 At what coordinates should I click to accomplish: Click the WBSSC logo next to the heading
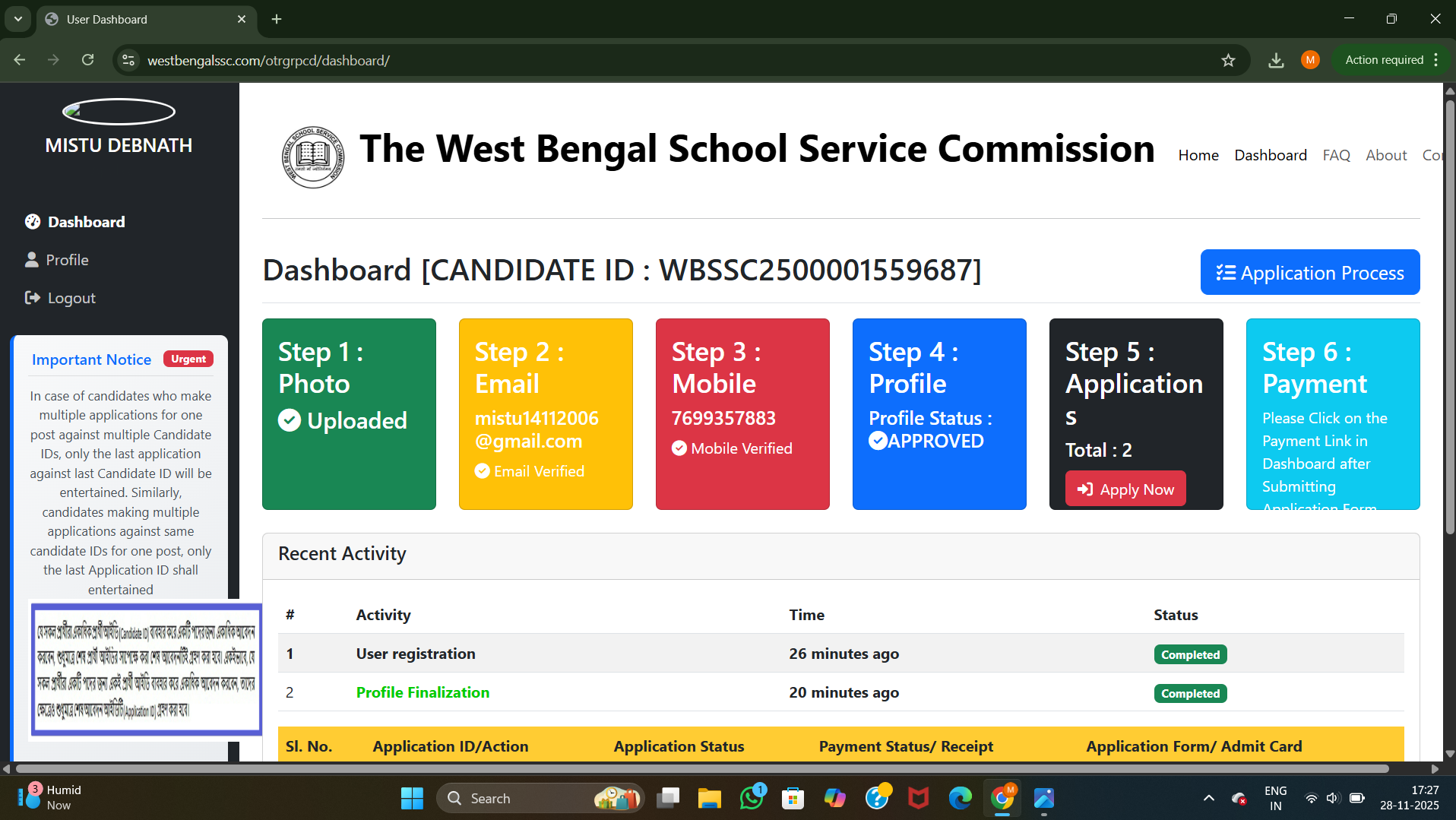pos(312,157)
